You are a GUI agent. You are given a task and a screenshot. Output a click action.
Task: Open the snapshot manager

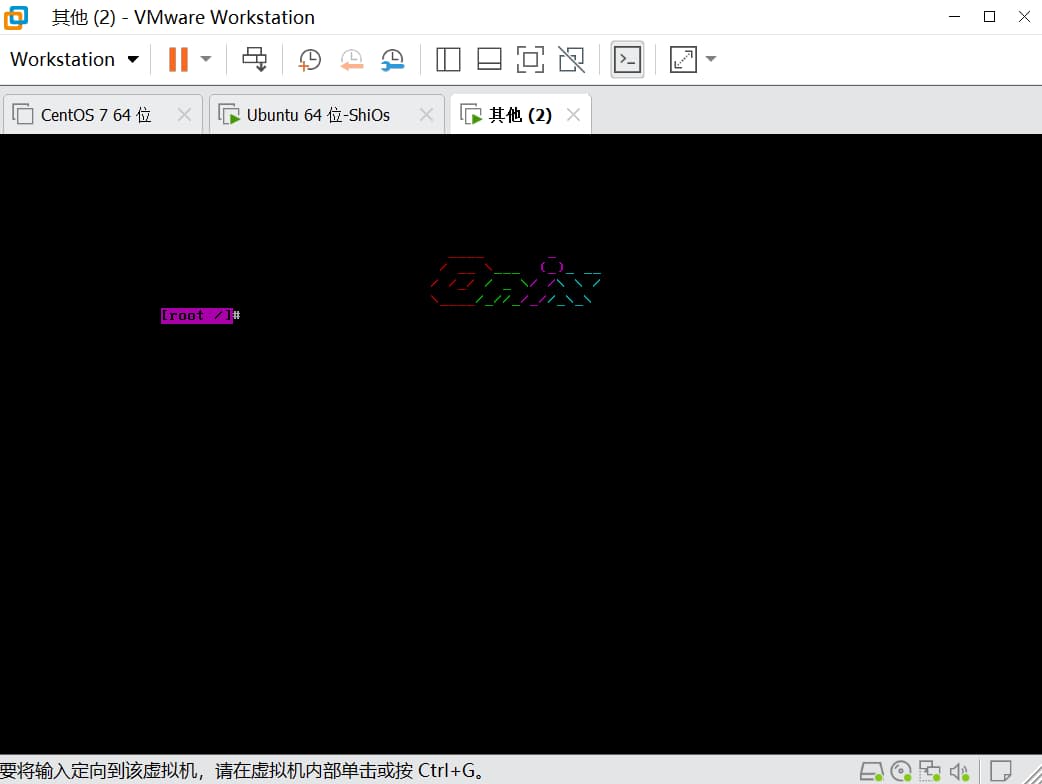click(392, 59)
